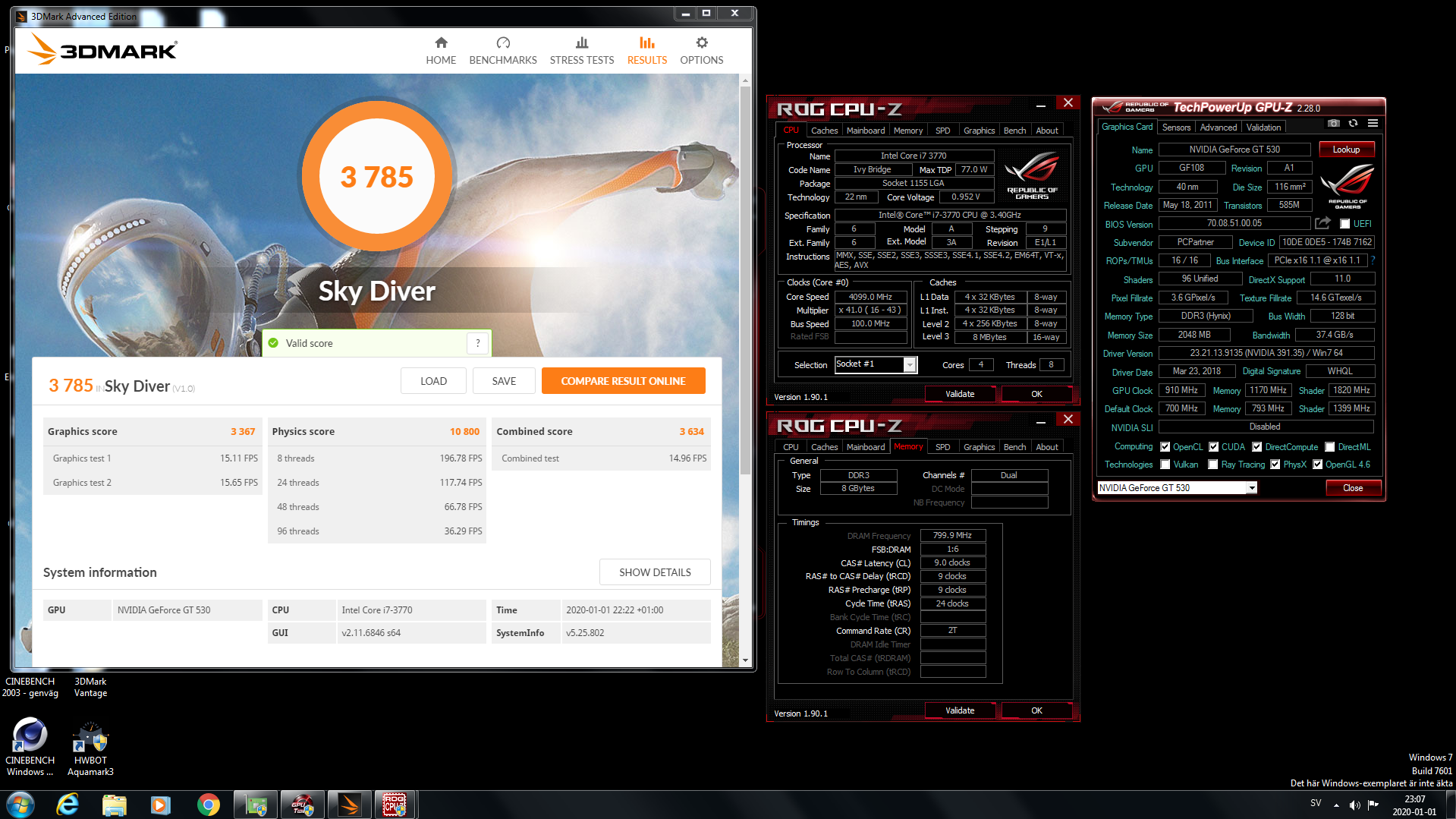Click Close button in GPU-Z
Viewport: 1456px width, 819px height.
tap(1353, 488)
